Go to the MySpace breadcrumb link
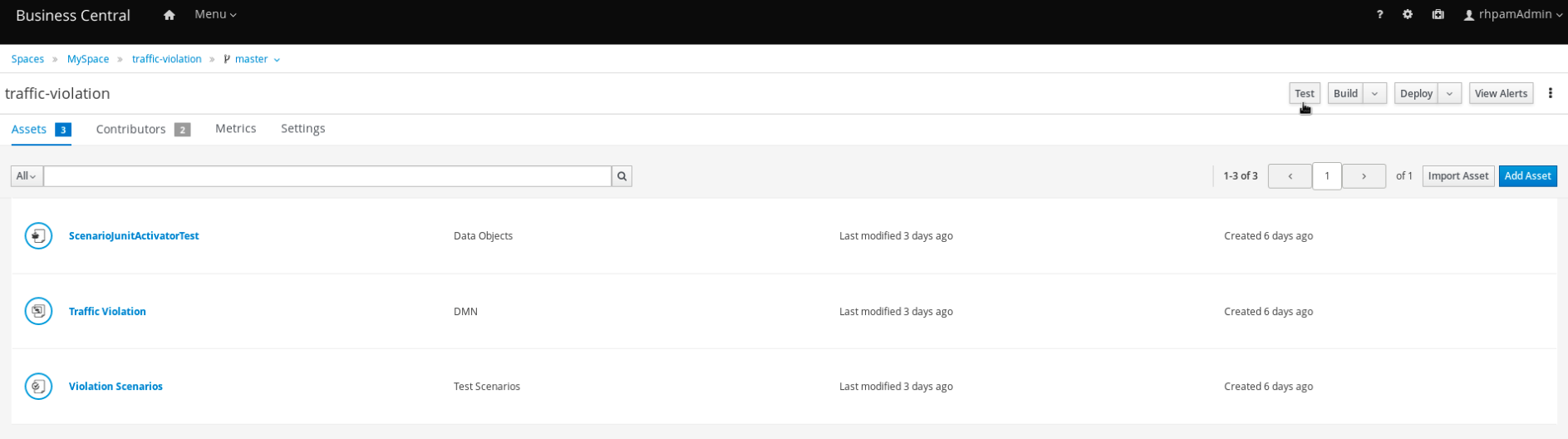 click(x=88, y=59)
